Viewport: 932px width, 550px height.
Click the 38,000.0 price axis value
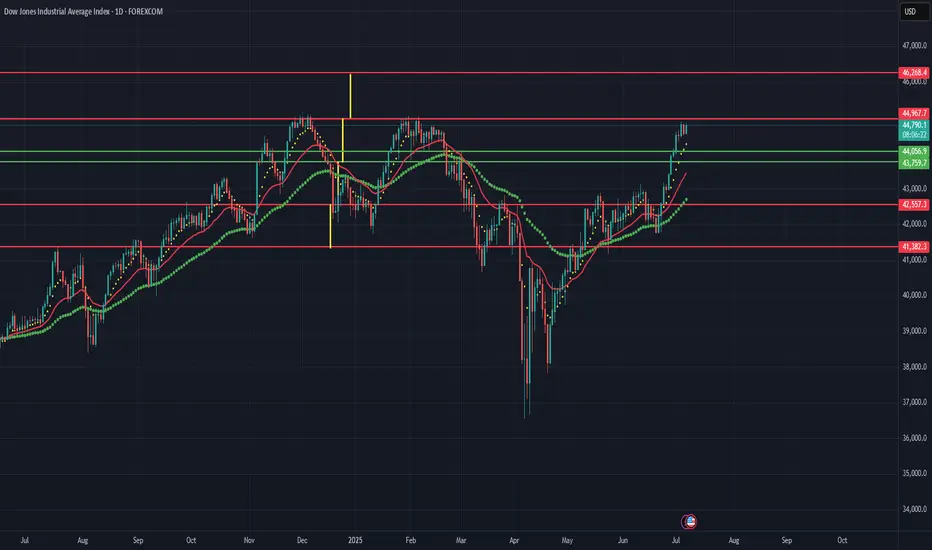(x=914, y=367)
